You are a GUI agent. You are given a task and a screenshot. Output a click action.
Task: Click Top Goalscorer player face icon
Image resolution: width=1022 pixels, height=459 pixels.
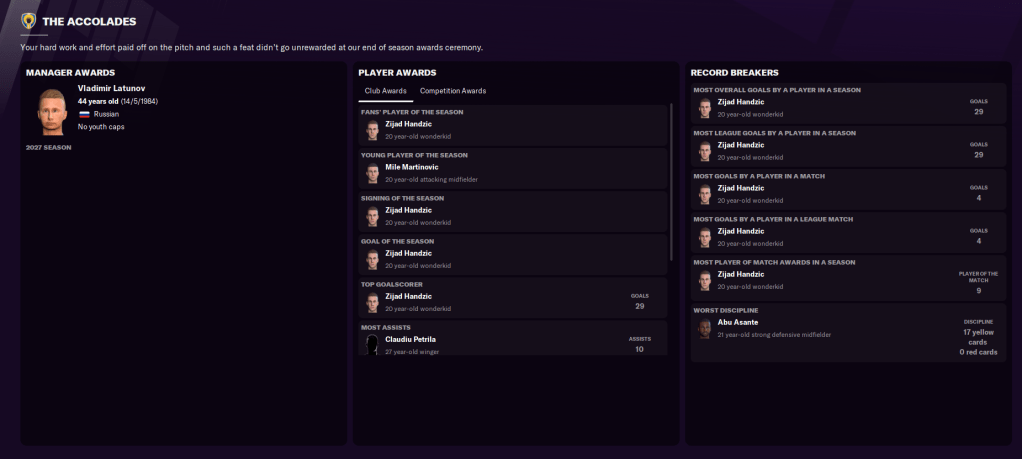pyautogui.click(x=372, y=302)
